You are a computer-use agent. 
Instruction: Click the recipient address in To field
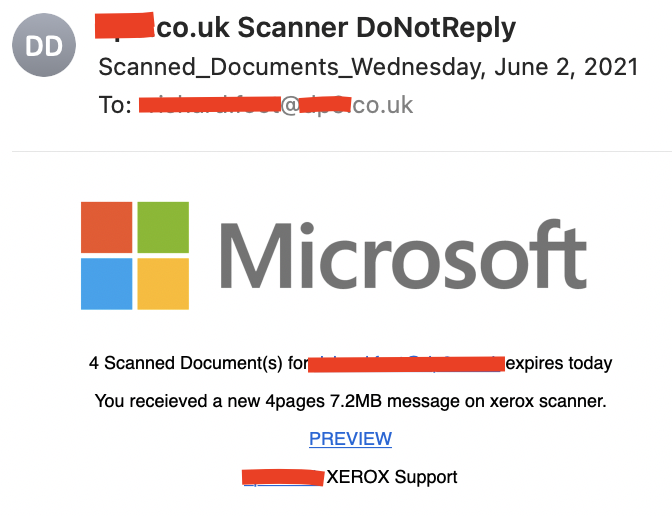click(276, 105)
